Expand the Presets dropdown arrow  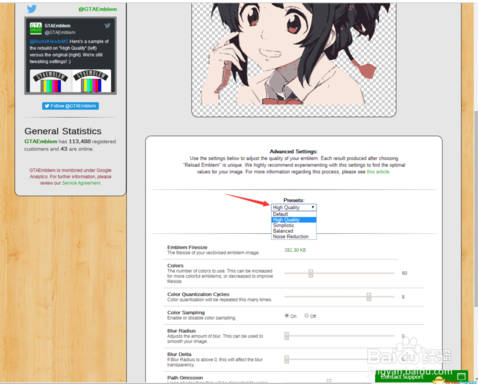(x=313, y=207)
